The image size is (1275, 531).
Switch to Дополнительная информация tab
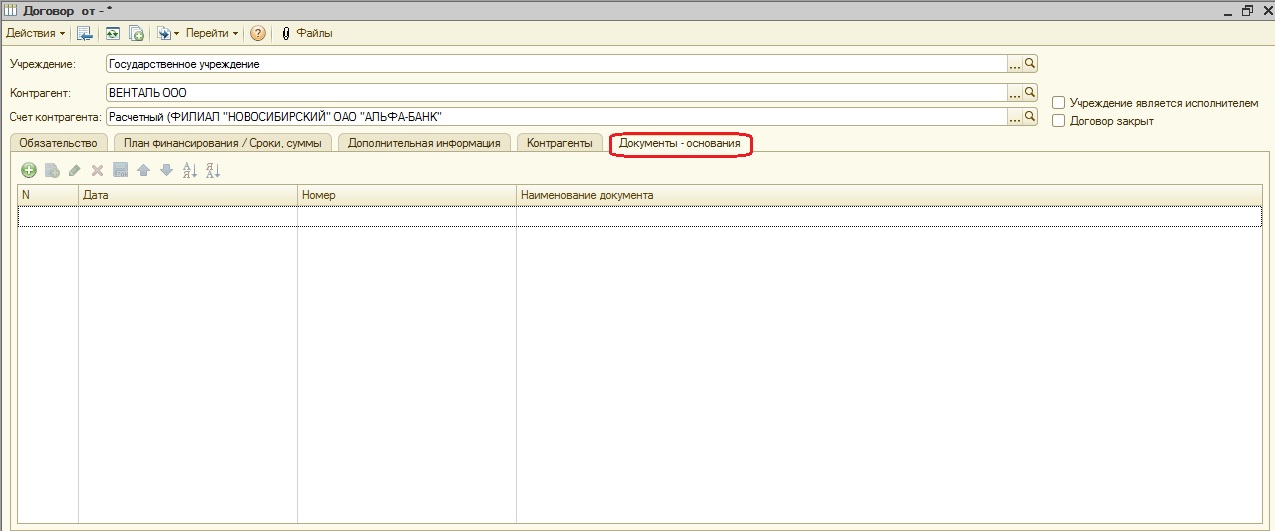click(x=425, y=143)
